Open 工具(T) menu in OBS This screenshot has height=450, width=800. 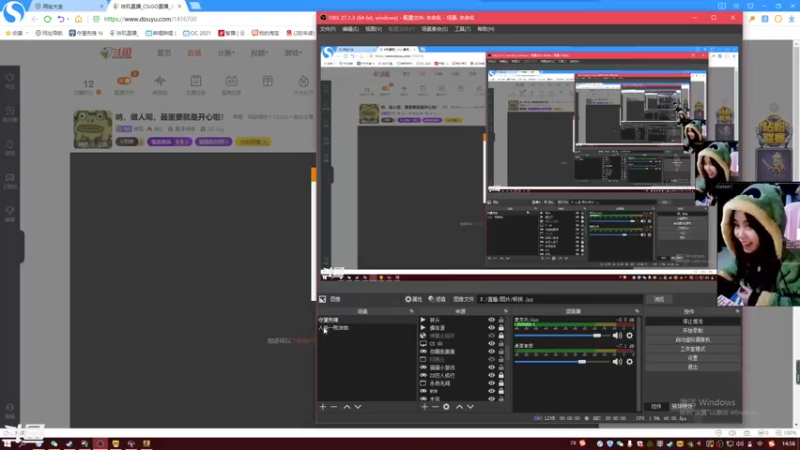pos(462,29)
